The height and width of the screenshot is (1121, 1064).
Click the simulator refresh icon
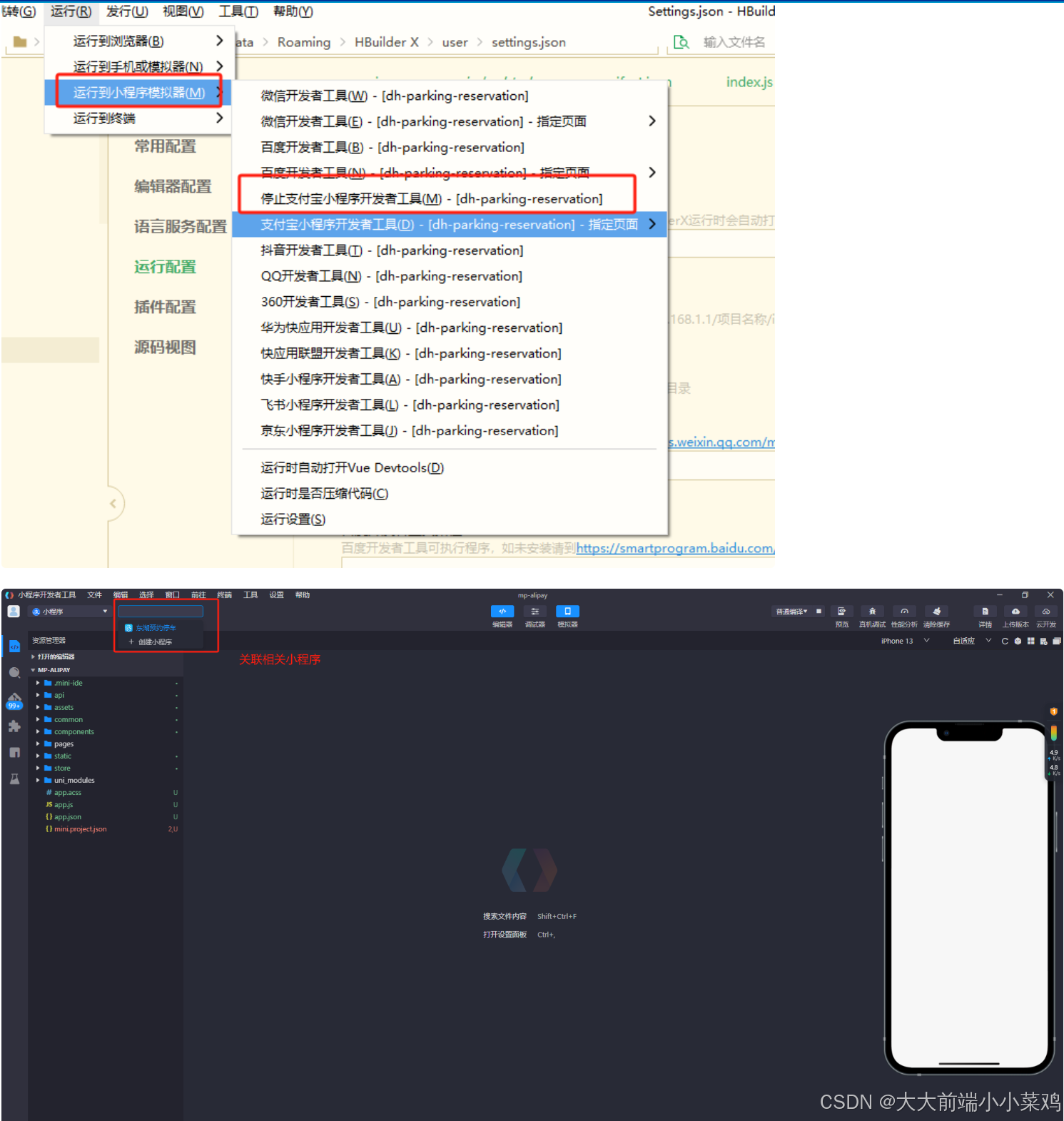coord(1005,641)
